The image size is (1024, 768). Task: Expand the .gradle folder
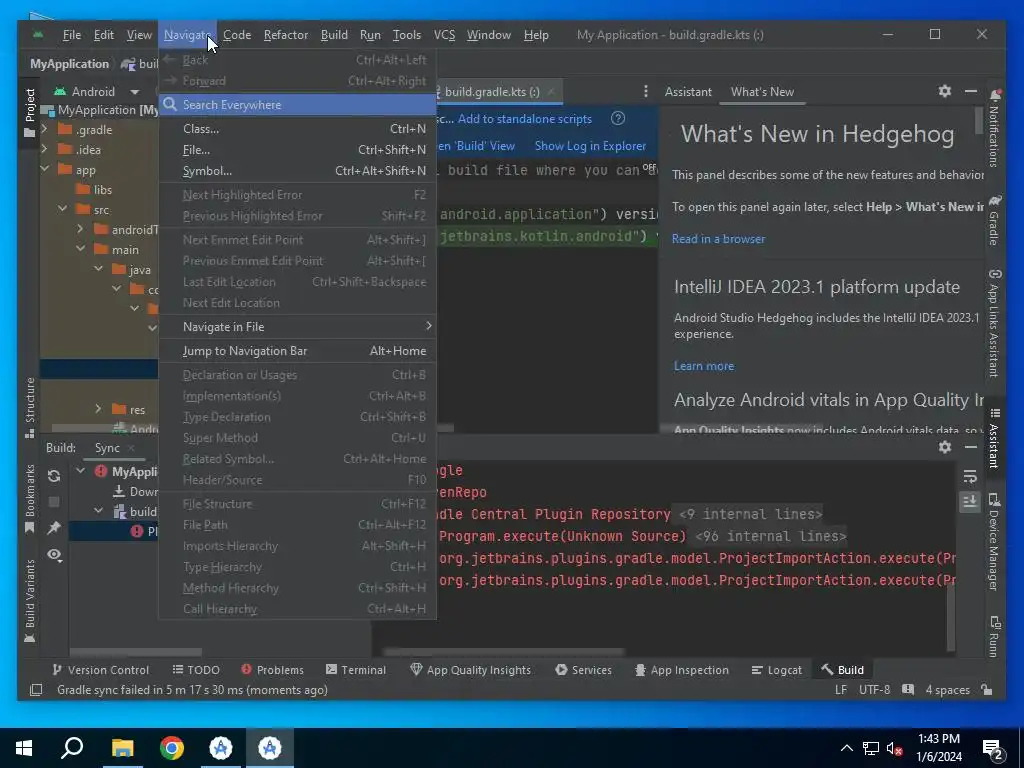coord(44,129)
